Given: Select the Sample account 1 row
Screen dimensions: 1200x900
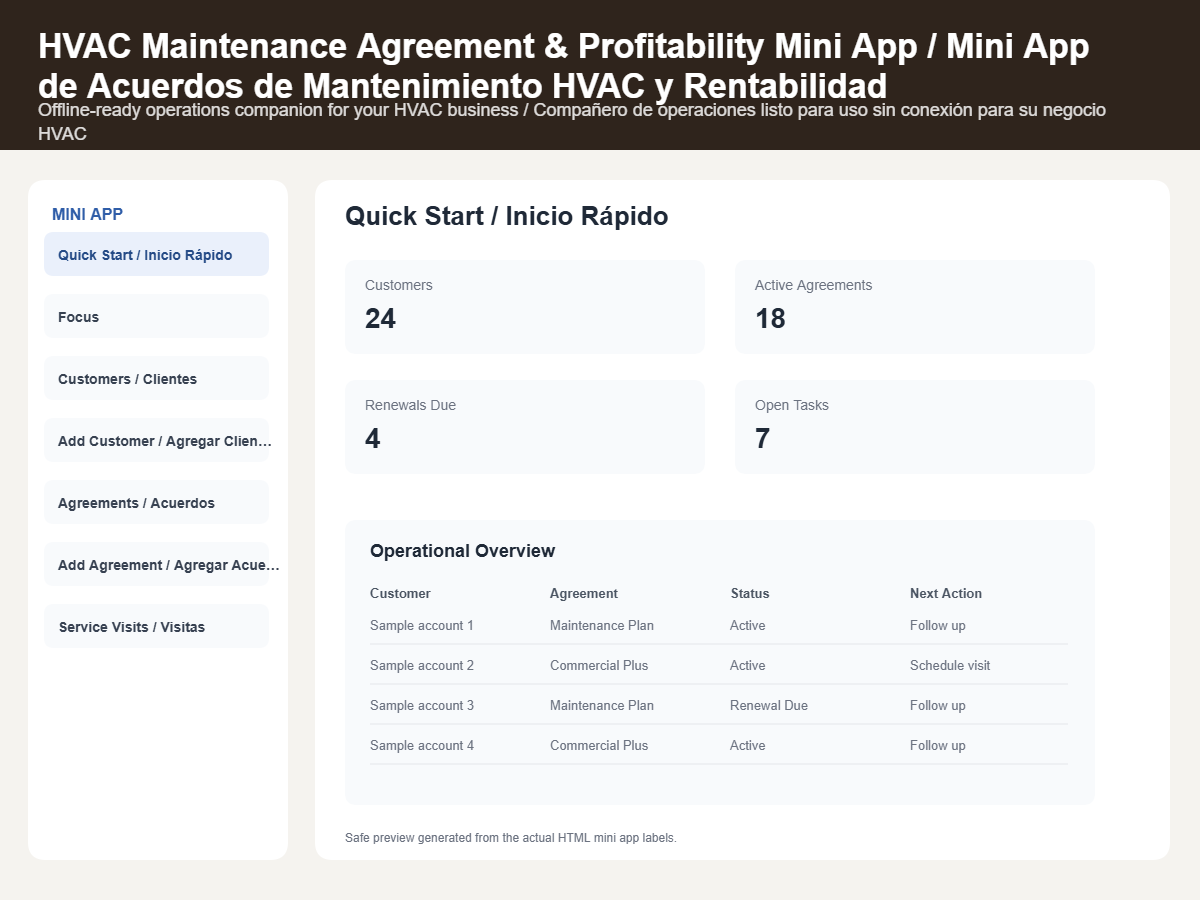Looking at the screenshot, I should point(719,625).
